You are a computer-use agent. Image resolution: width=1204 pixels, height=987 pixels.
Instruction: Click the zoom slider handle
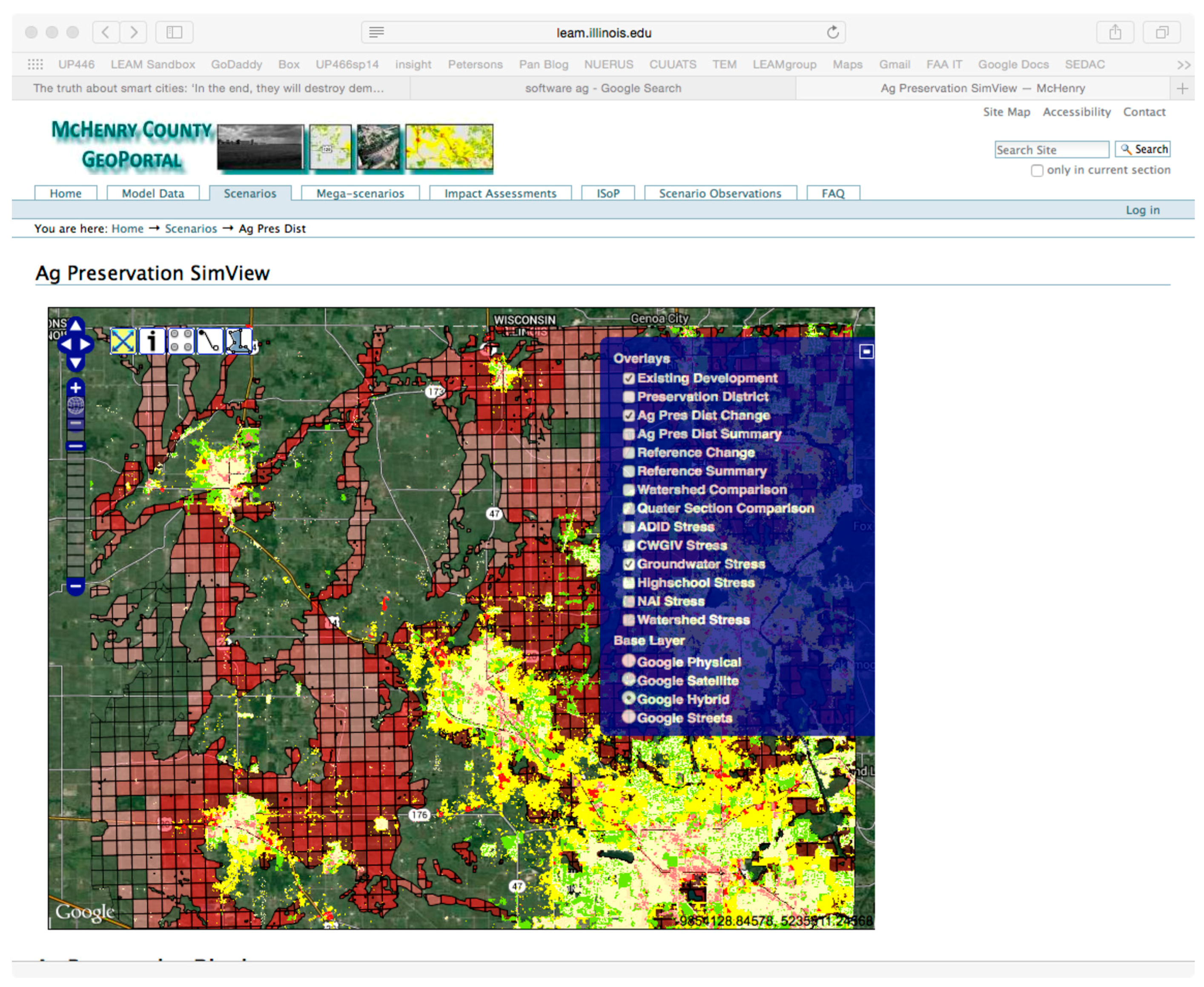[x=76, y=446]
